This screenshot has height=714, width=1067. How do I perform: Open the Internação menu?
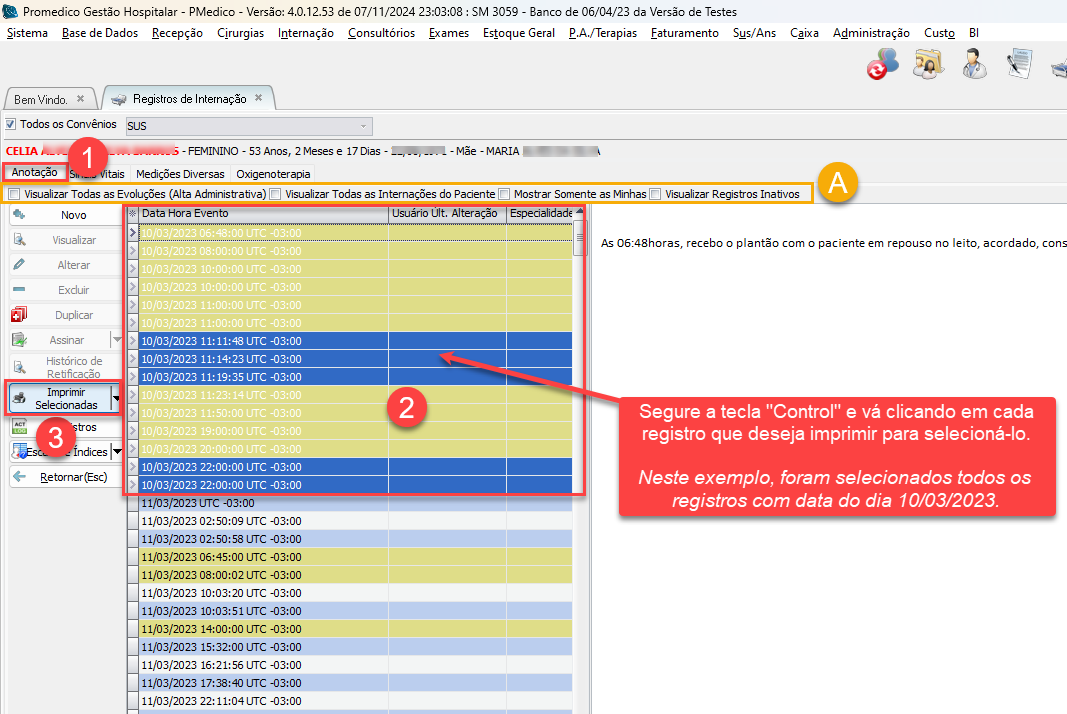(306, 33)
